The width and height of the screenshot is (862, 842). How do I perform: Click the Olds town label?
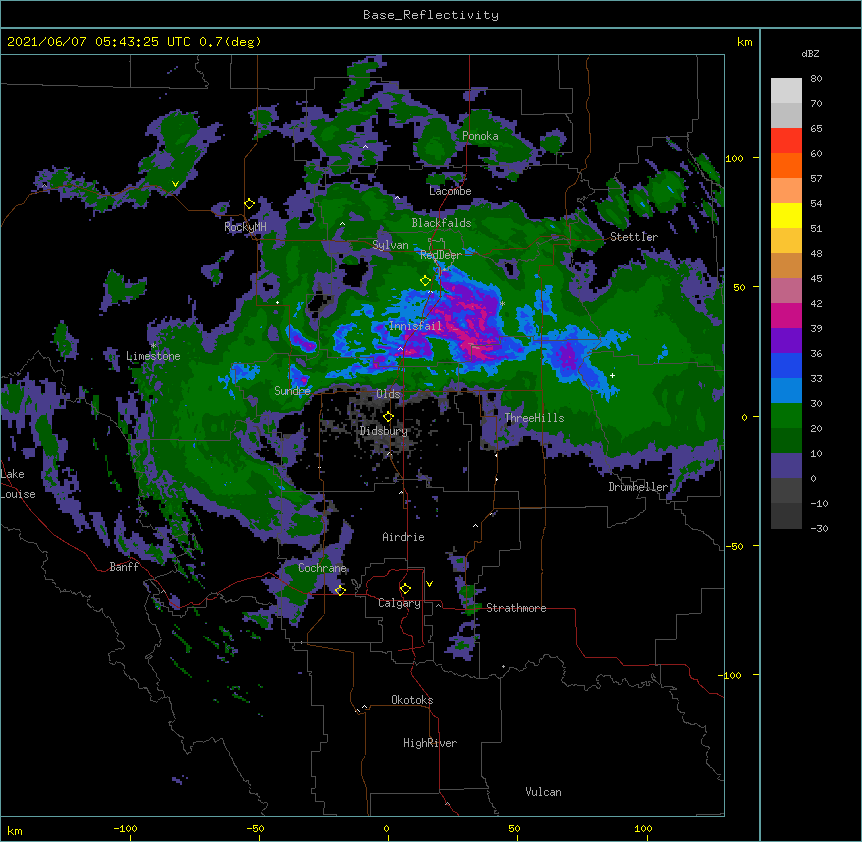click(x=388, y=394)
